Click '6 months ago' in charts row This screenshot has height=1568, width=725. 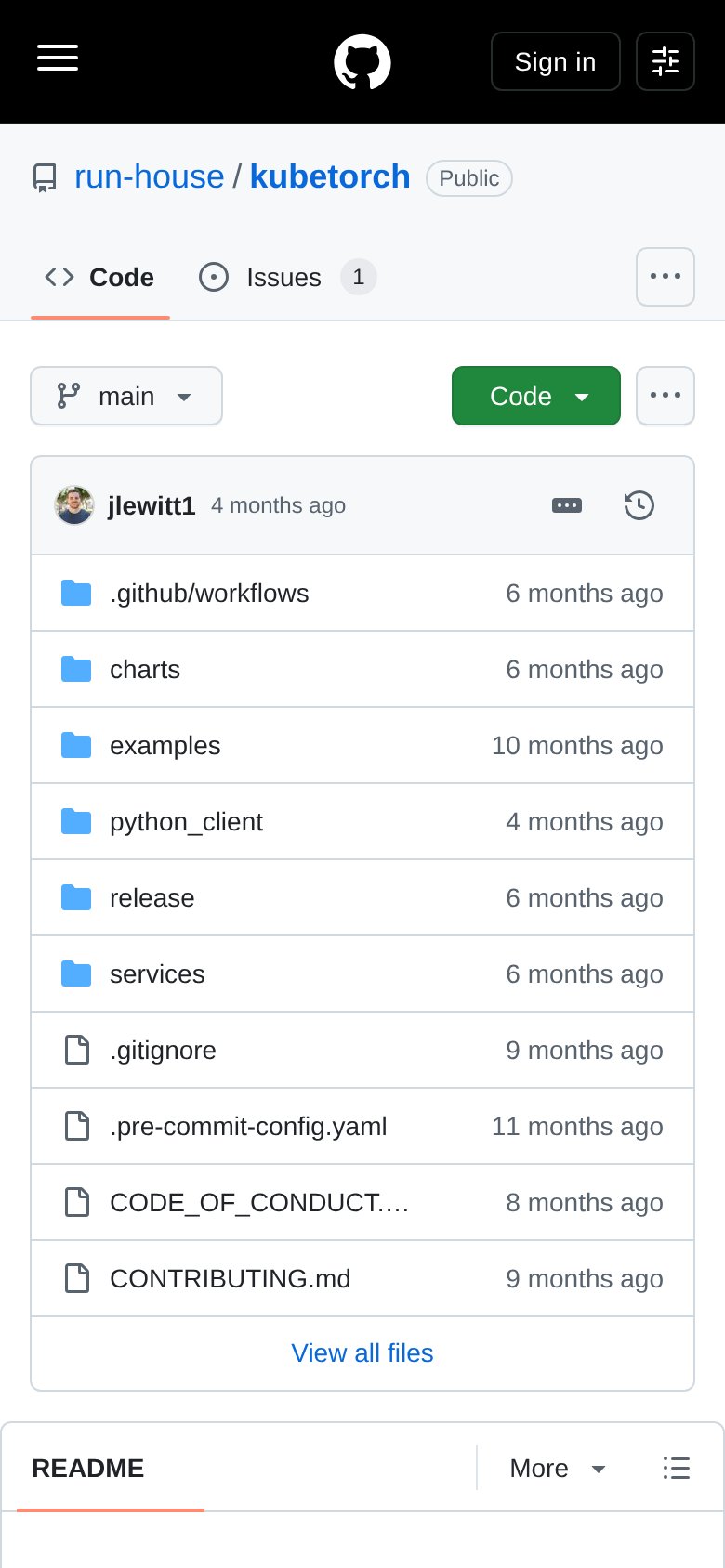[x=585, y=669]
